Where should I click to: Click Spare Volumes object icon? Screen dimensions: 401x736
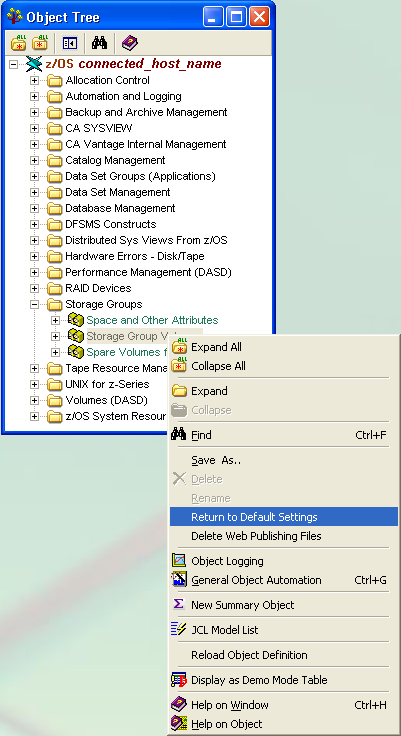point(76,352)
